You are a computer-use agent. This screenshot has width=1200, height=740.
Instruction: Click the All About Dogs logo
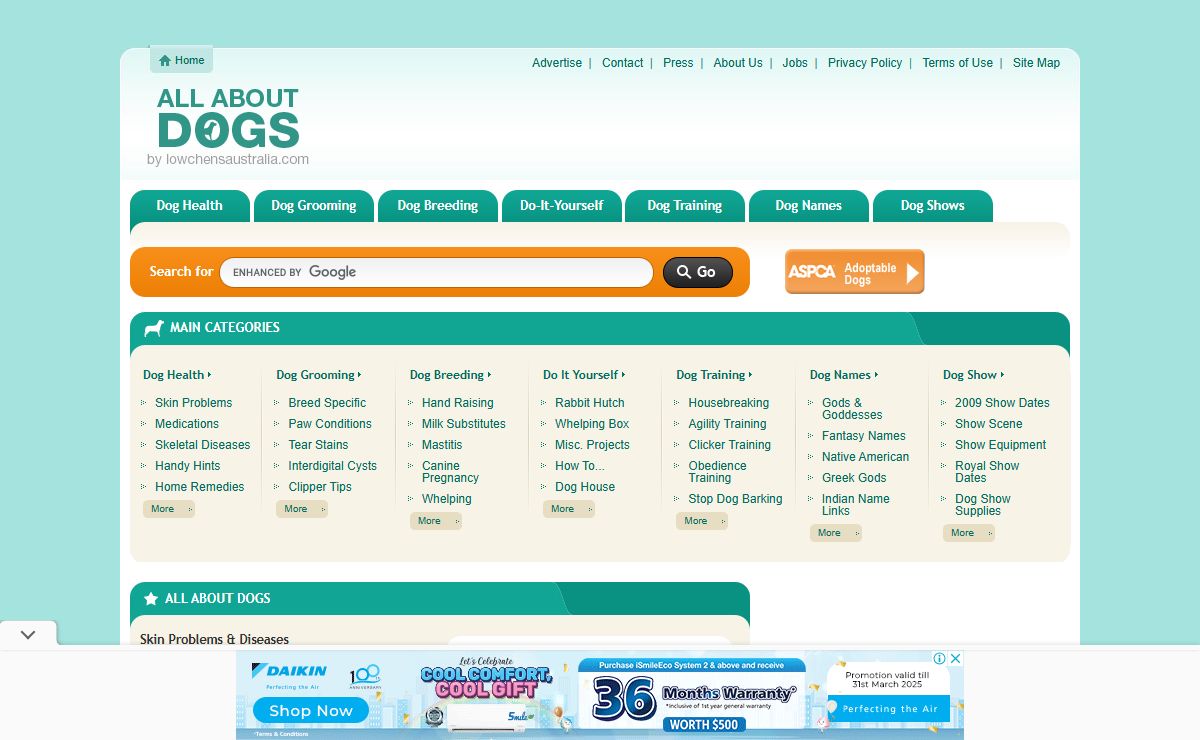tap(228, 118)
